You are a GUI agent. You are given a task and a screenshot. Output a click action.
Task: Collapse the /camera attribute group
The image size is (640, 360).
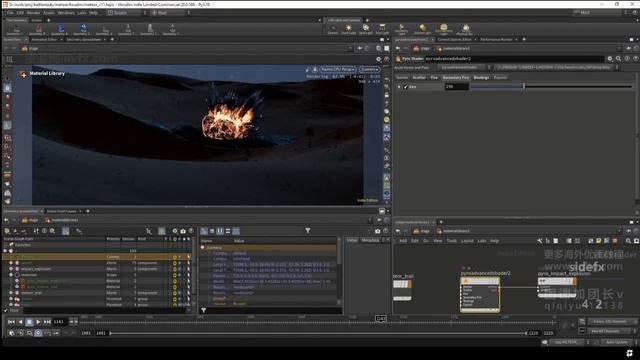pos(202,248)
